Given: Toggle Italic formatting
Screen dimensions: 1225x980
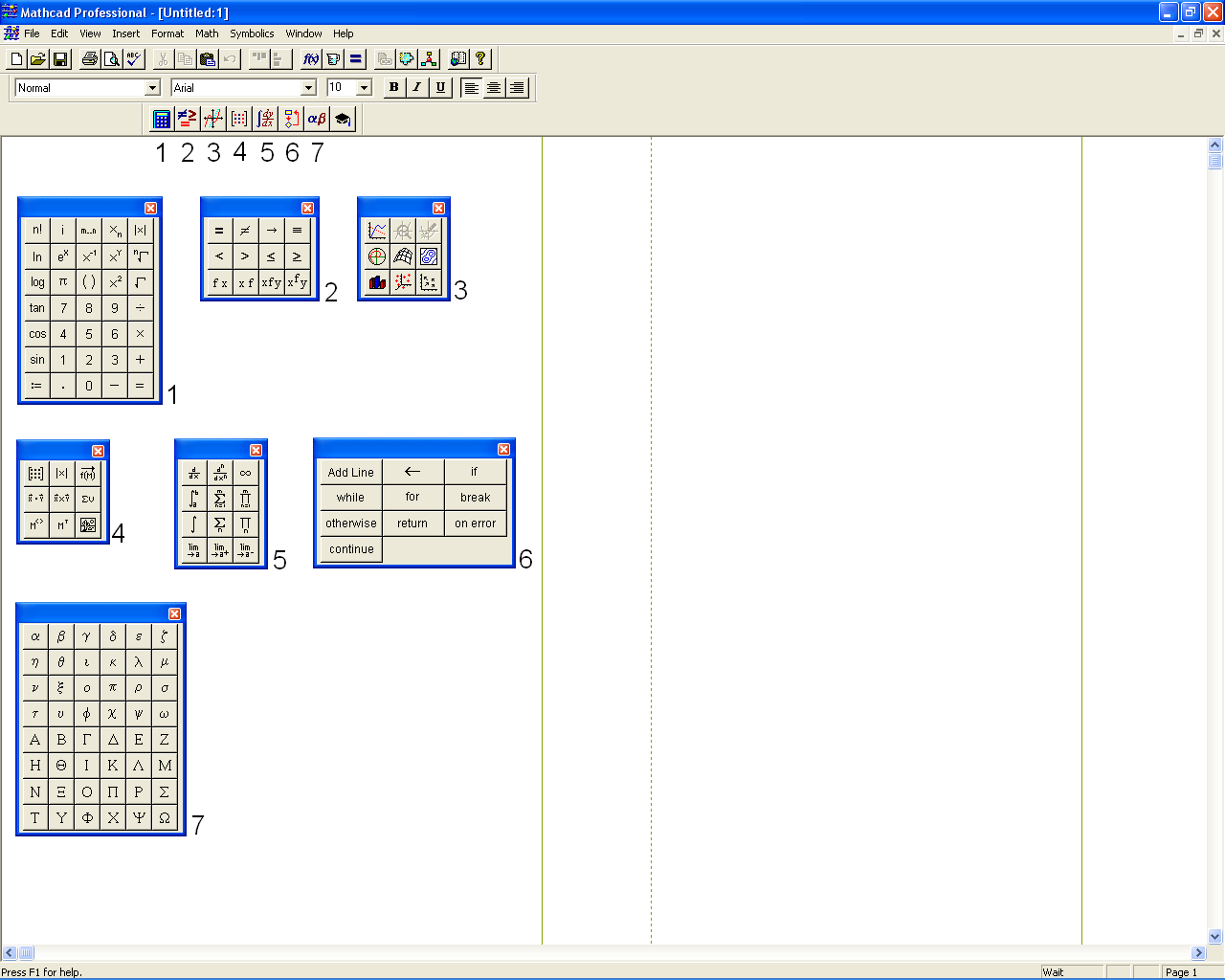Looking at the screenshot, I should [416, 87].
